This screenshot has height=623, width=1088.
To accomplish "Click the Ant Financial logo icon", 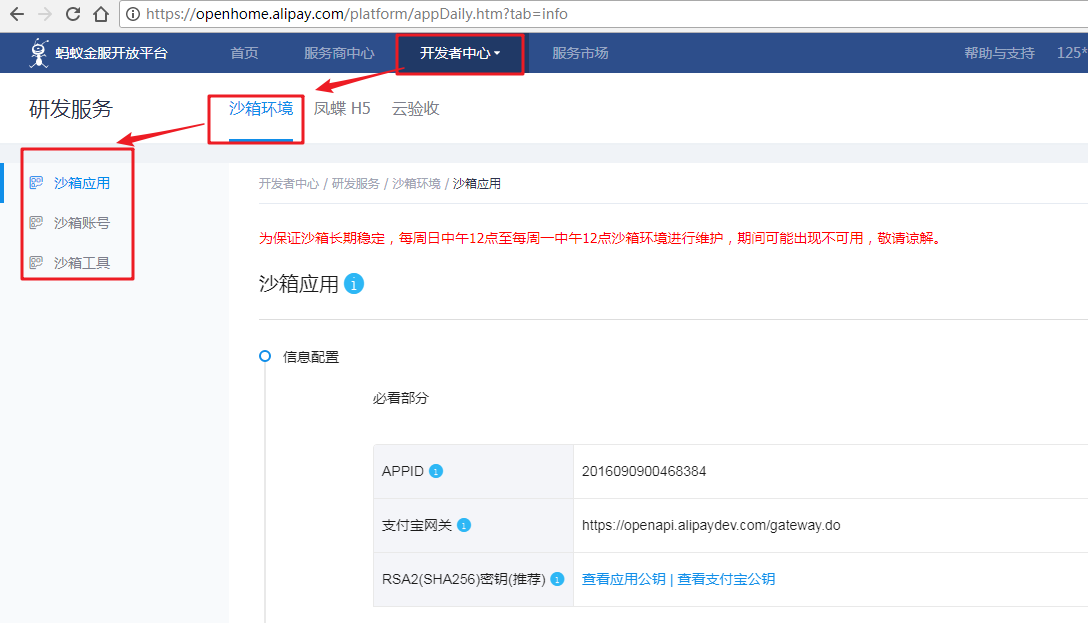I will pos(40,53).
